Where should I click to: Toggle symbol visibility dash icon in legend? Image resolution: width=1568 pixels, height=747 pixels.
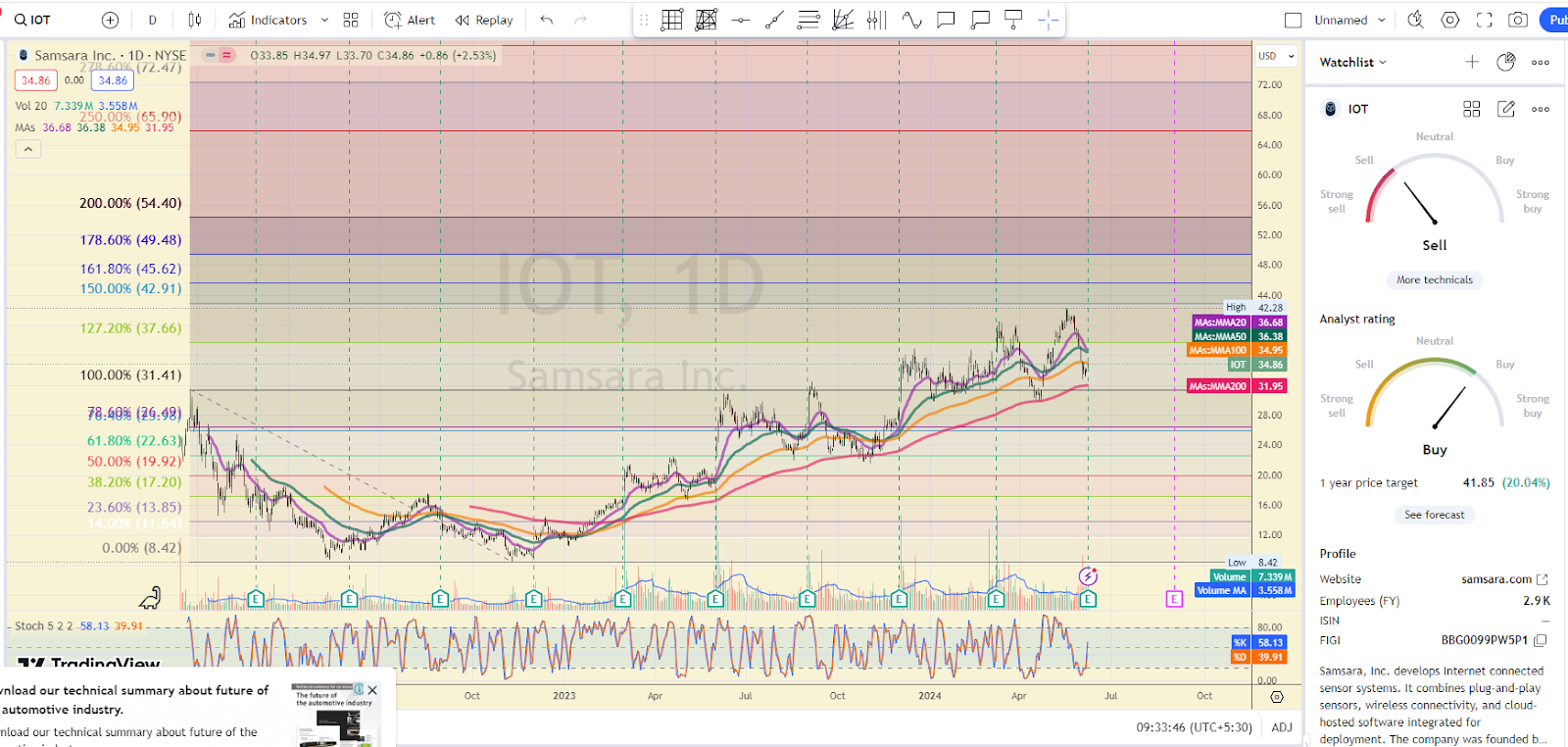(x=210, y=55)
